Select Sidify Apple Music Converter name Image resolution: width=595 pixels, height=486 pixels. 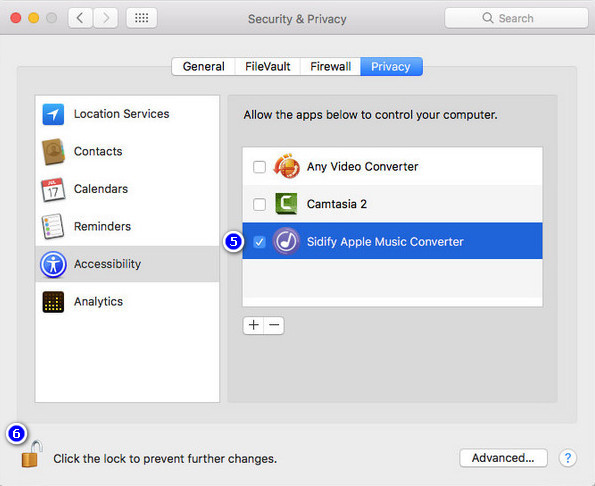(385, 242)
